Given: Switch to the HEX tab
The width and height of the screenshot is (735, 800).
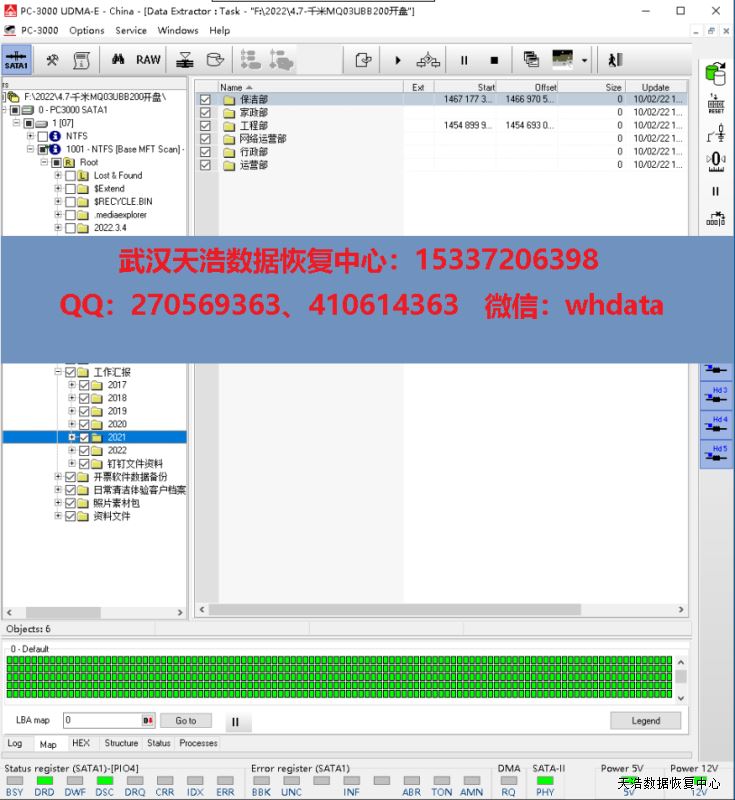Looking at the screenshot, I should [81, 743].
